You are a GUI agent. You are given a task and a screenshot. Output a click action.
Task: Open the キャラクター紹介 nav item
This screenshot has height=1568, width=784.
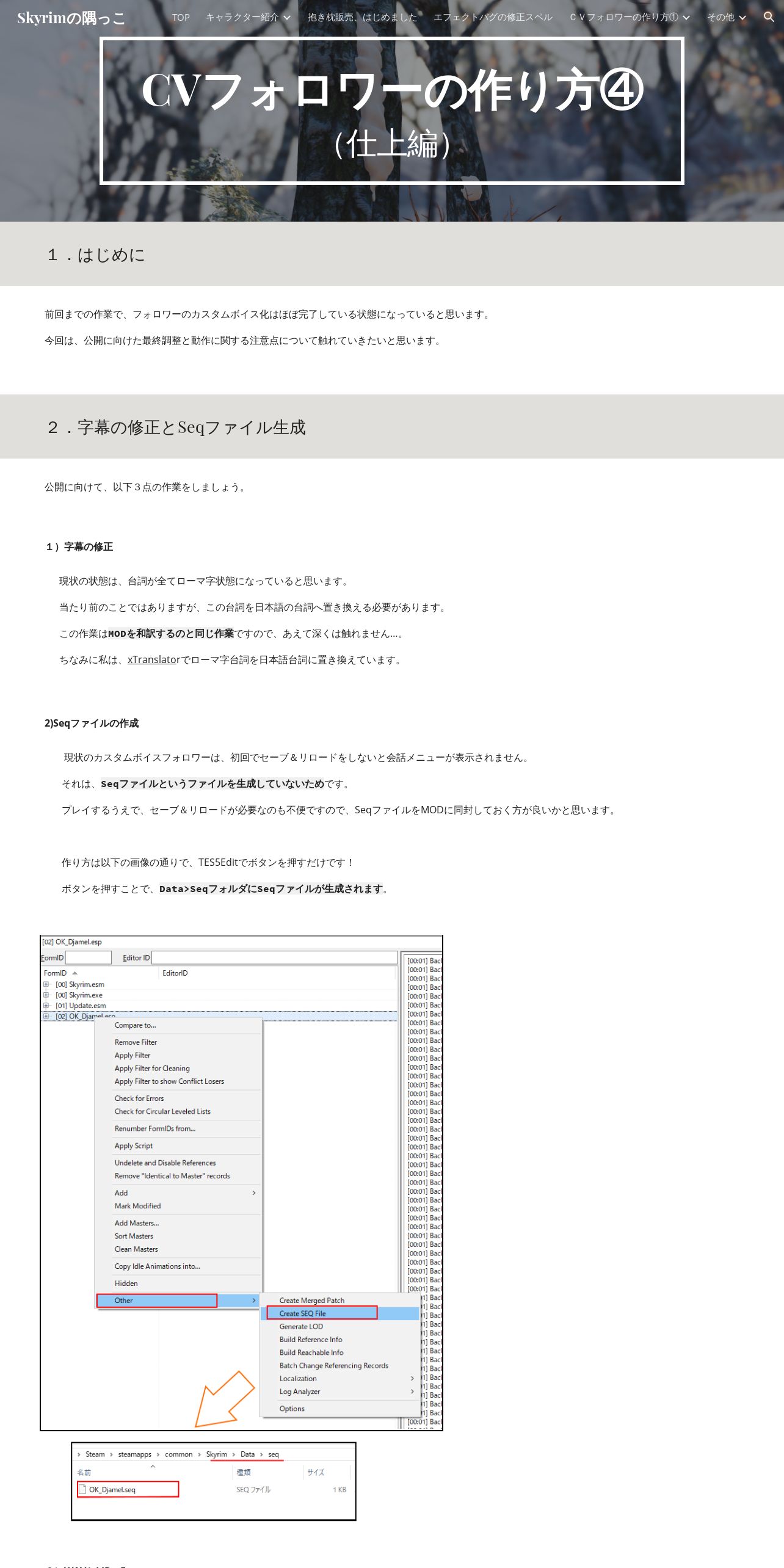tap(242, 17)
